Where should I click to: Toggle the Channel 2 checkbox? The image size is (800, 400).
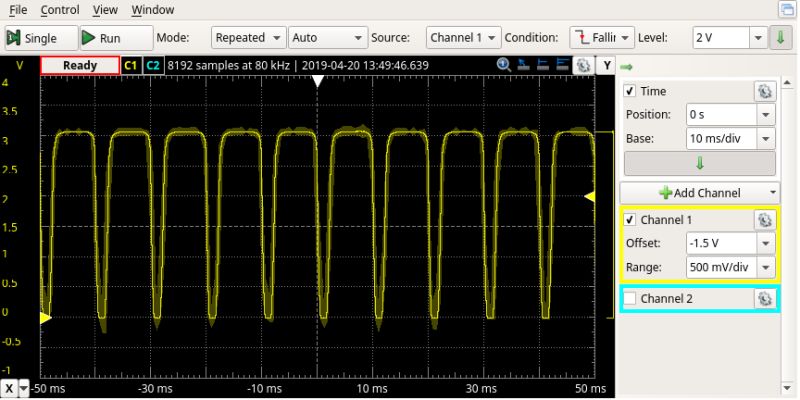[x=630, y=299]
